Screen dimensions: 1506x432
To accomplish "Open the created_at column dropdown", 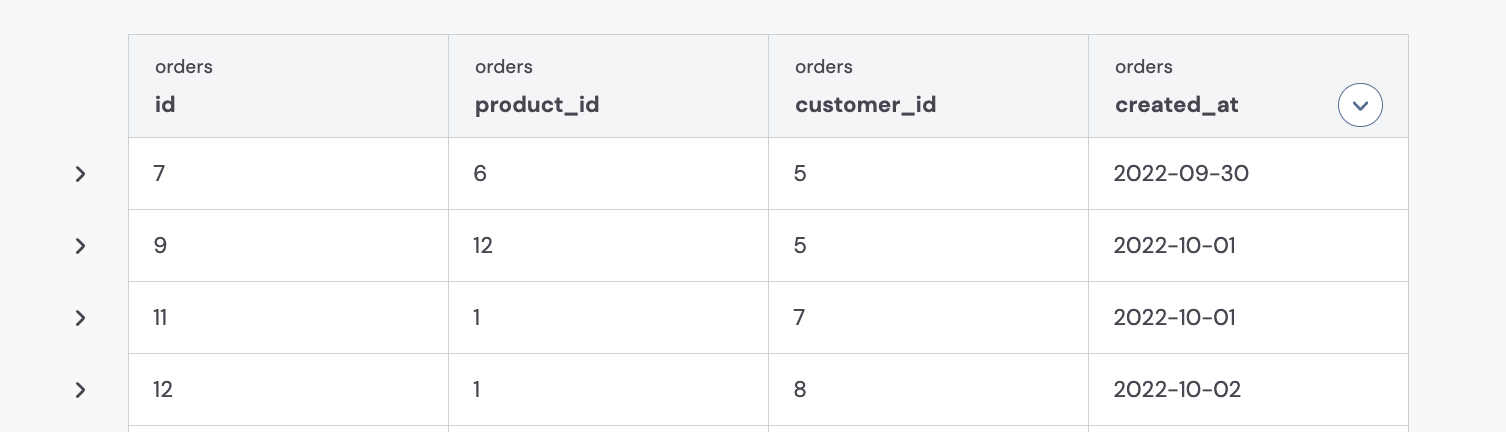I will (1360, 105).
